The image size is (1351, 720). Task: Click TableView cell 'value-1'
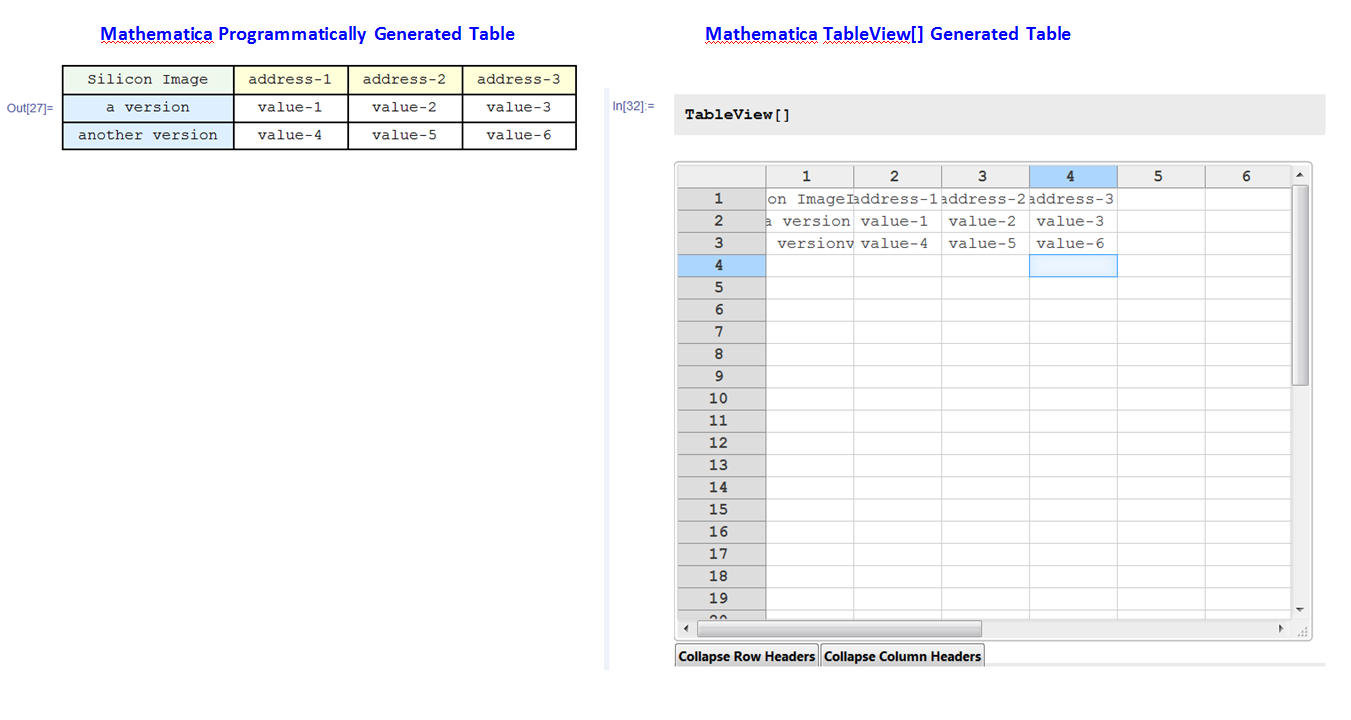tap(898, 221)
